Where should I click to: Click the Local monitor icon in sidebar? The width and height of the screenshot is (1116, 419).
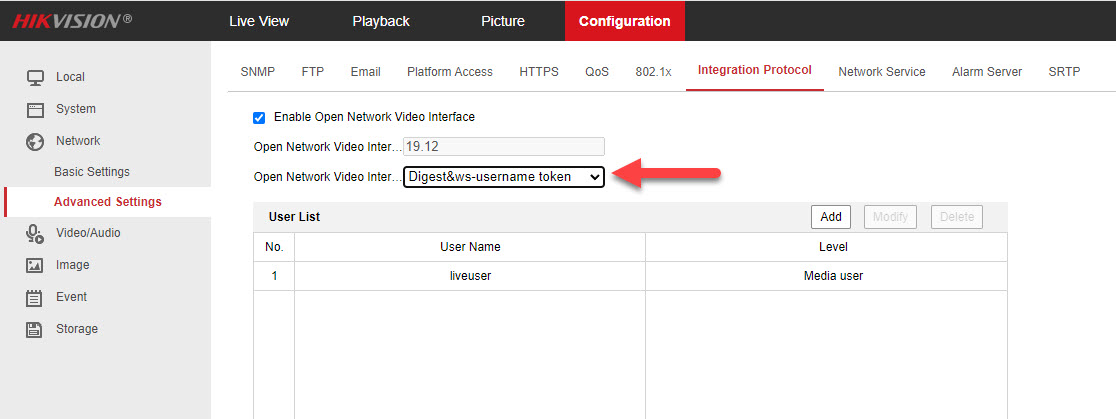pyautogui.click(x=35, y=77)
